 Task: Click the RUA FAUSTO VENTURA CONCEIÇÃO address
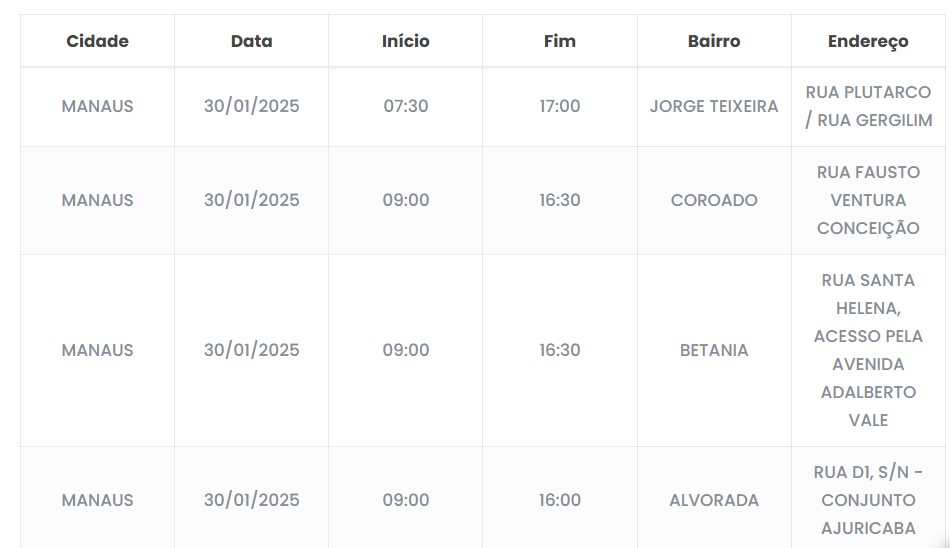point(868,200)
